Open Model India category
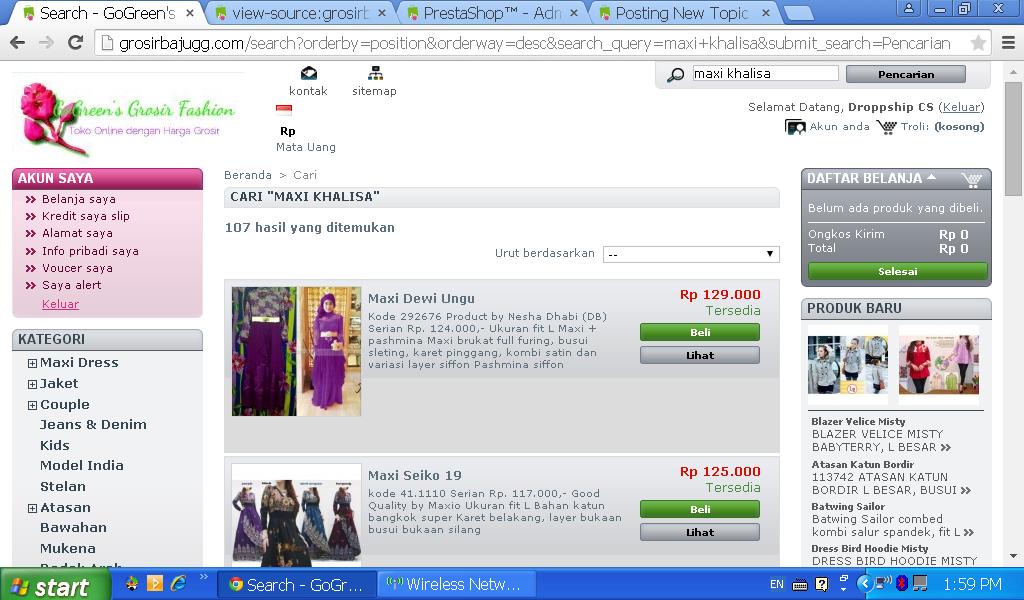Screen dimensions: 1024x600 click(82, 466)
